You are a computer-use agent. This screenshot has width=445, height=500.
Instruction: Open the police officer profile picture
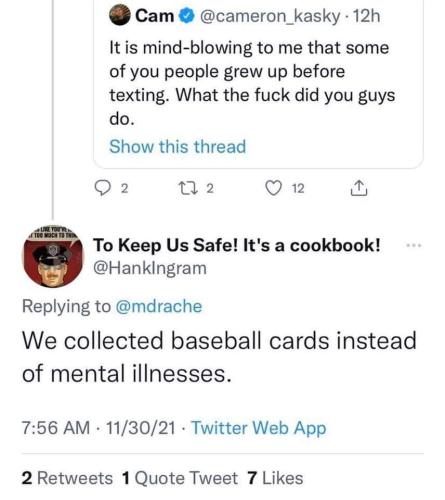[x=53, y=257]
